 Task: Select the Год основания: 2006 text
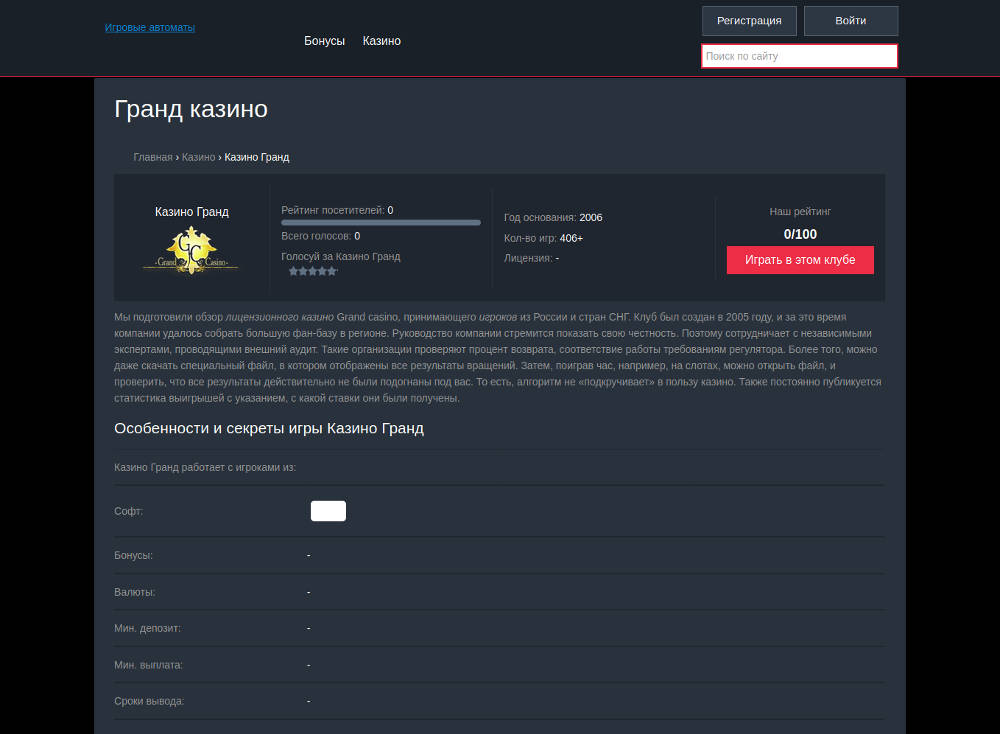[553, 217]
